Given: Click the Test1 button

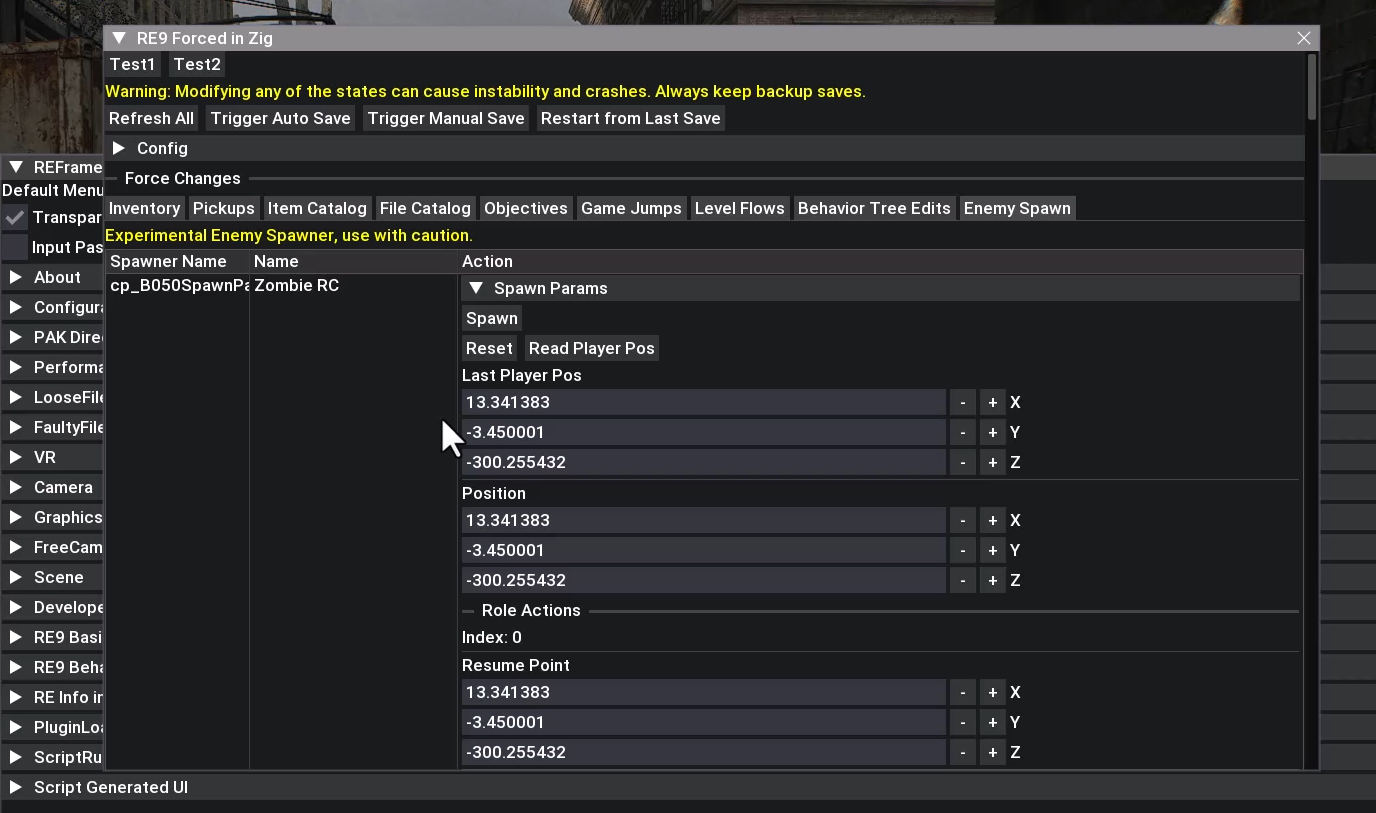Looking at the screenshot, I should click(x=133, y=64).
